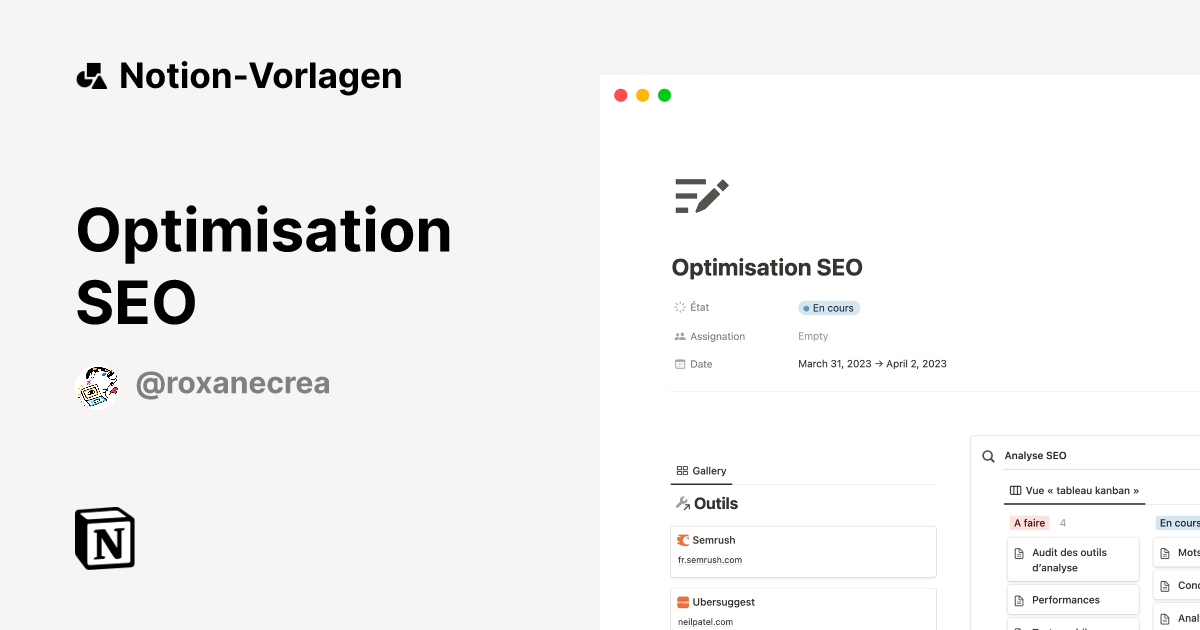Open the En cours status selector
1200x630 pixels.
click(828, 308)
